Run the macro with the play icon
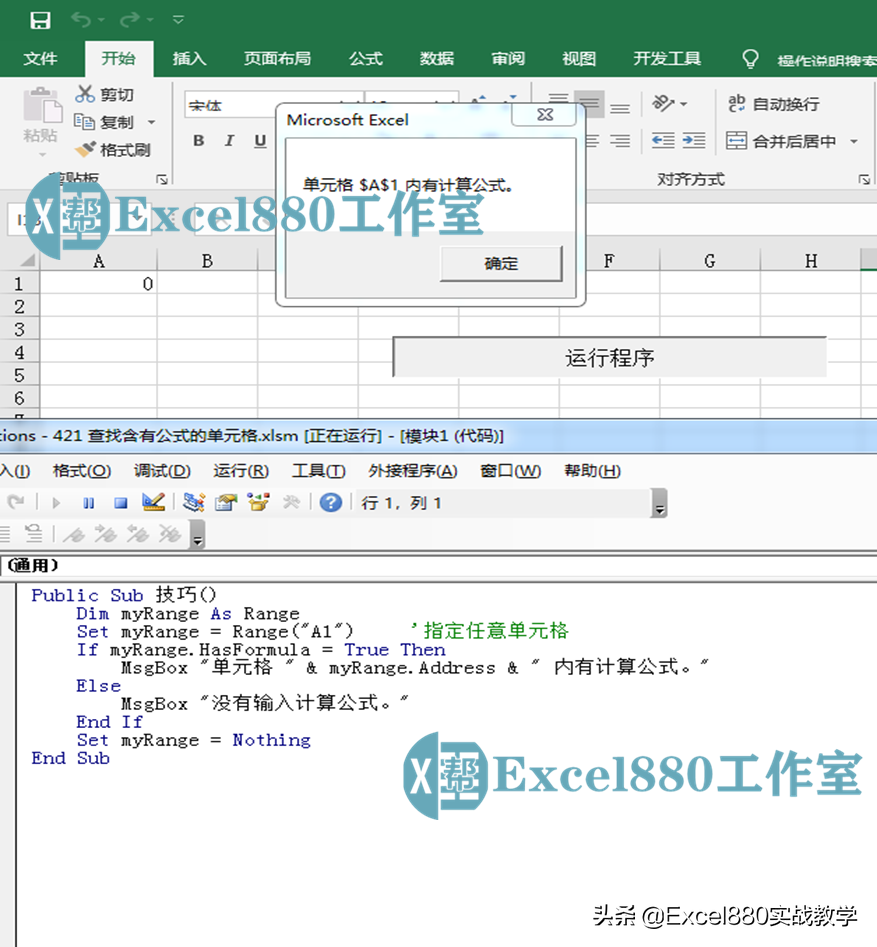877x947 pixels. pos(56,502)
